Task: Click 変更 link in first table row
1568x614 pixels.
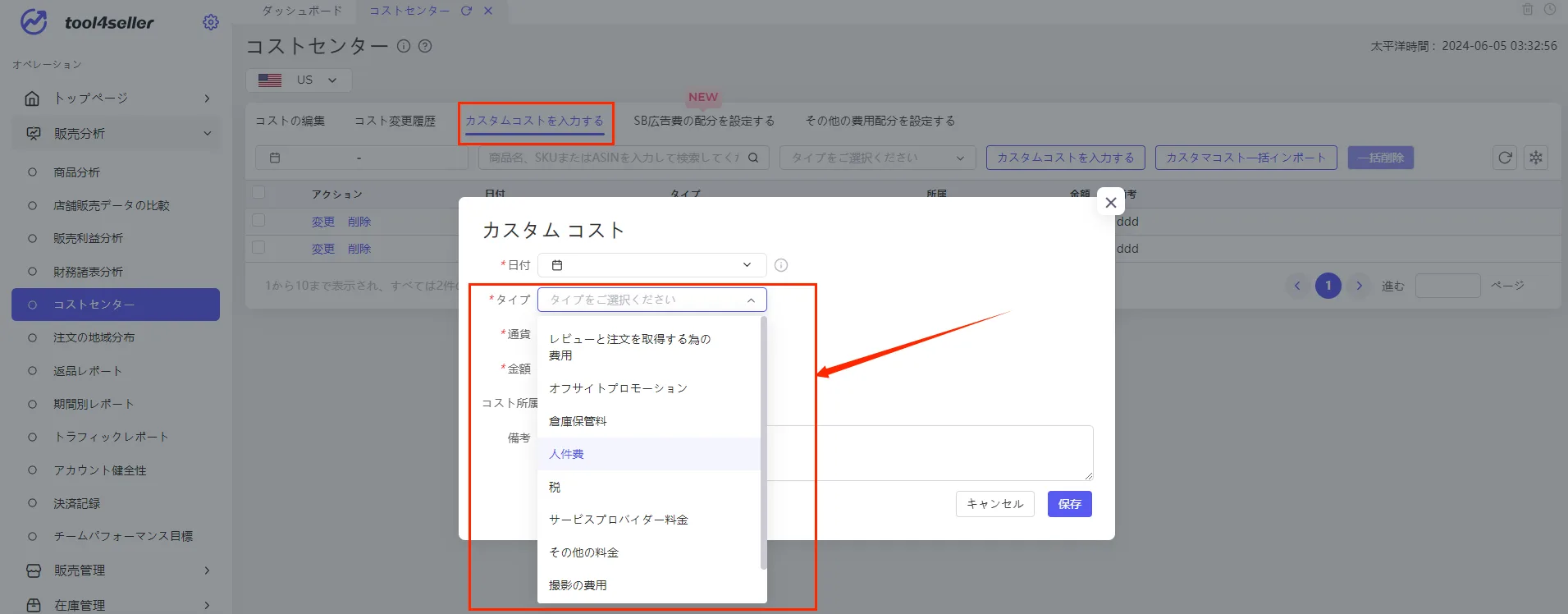Action: 322,222
